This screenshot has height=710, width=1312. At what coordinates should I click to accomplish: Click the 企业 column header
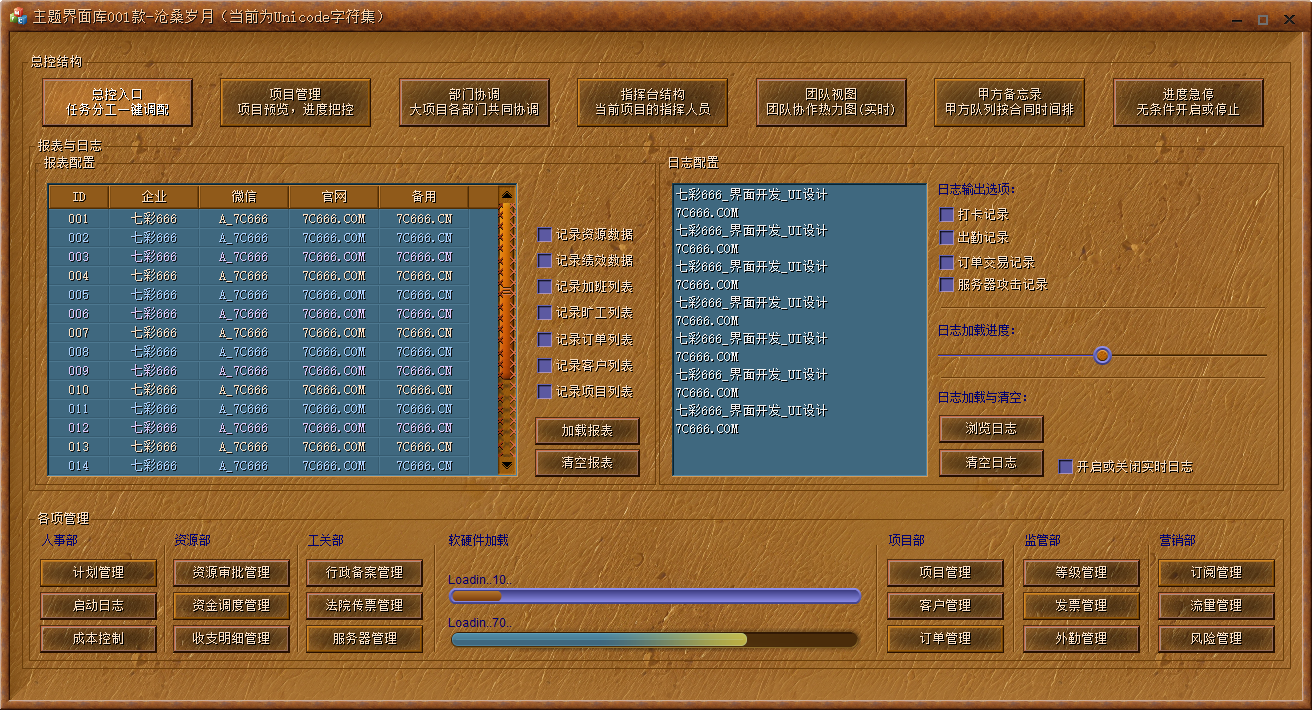[x=154, y=197]
